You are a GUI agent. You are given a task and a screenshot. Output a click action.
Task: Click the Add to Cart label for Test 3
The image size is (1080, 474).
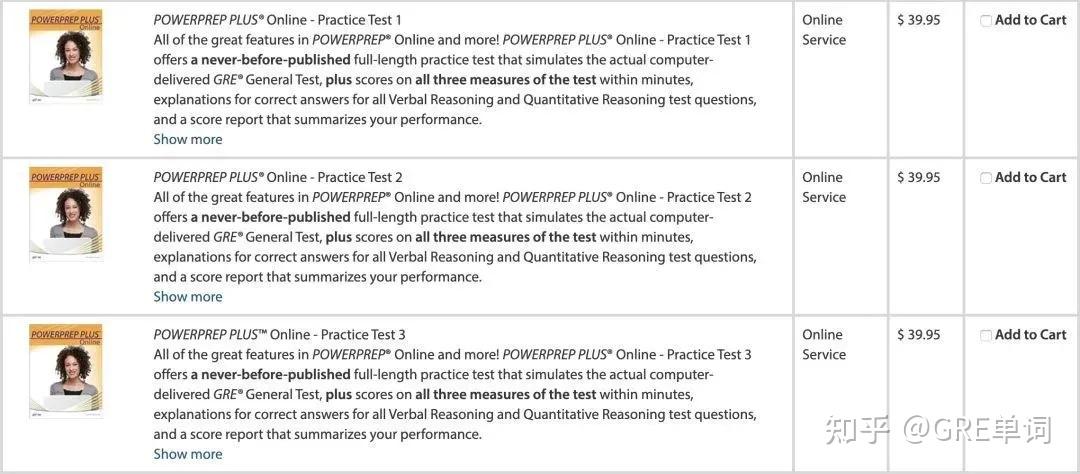[x=1030, y=335]
